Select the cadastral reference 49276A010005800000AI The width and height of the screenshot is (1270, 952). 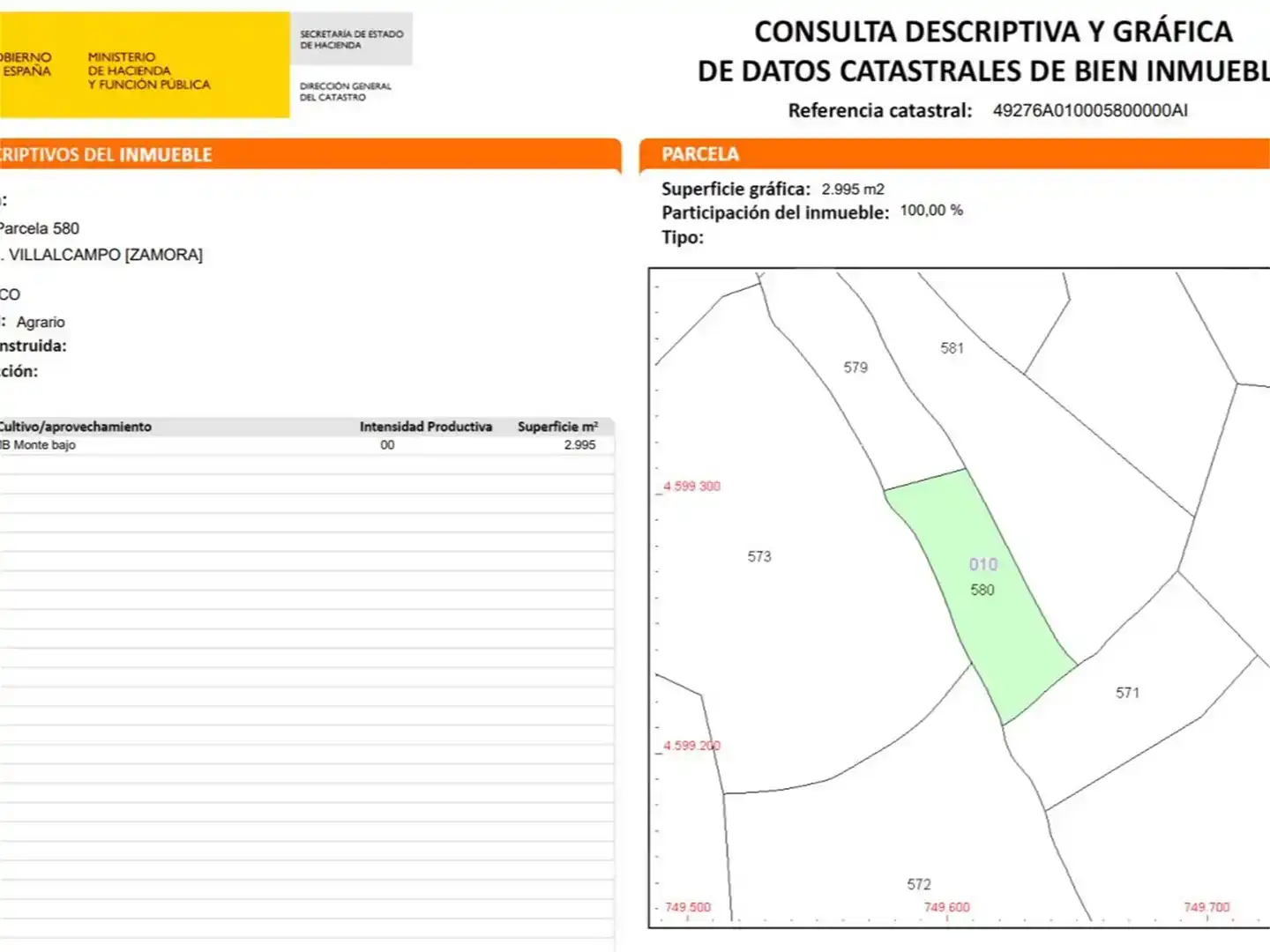pyautogui.click(x=1090, y=110)
